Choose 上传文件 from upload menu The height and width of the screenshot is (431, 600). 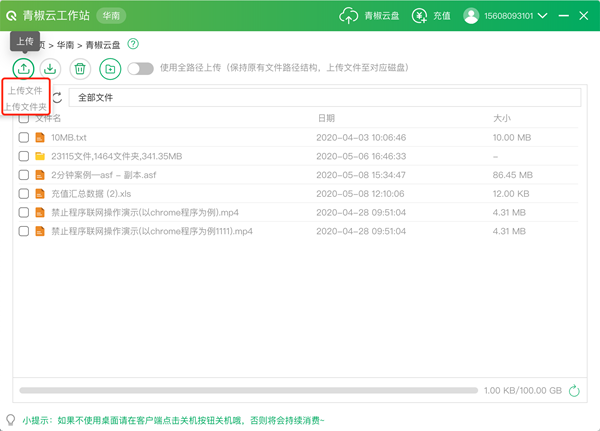click(25, 91)
